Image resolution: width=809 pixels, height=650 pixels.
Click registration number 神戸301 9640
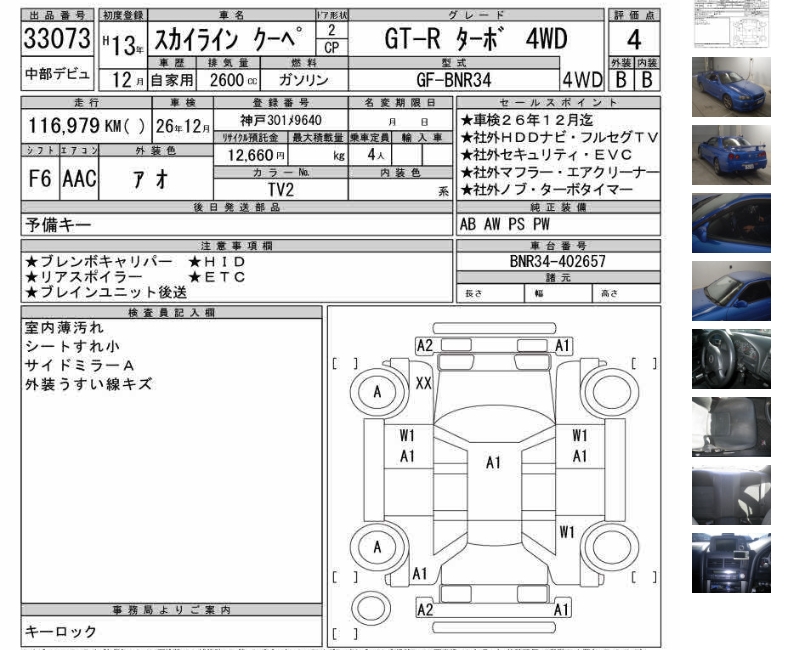click(x=281, y=120)
